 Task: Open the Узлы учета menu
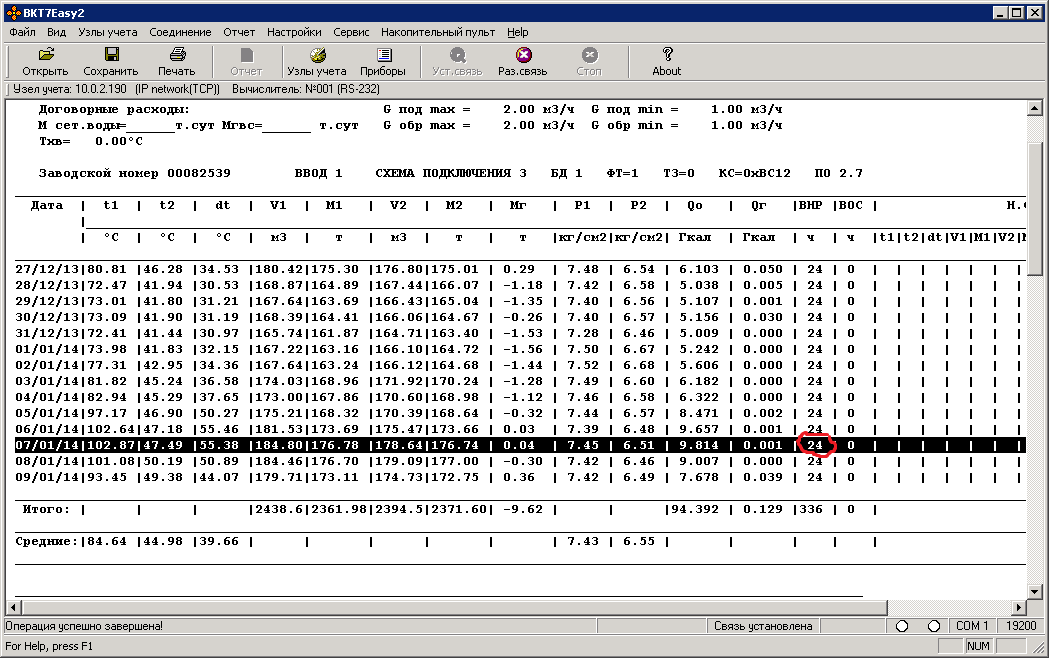pyautogui.click(x=108, y=32)
